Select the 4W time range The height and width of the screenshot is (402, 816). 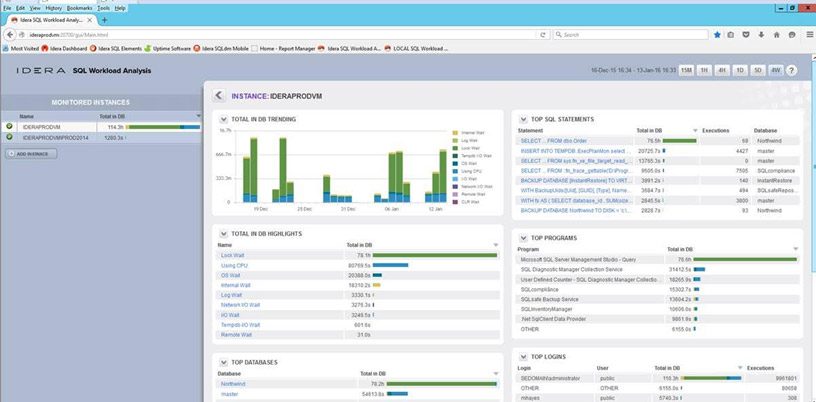[775, 70]
